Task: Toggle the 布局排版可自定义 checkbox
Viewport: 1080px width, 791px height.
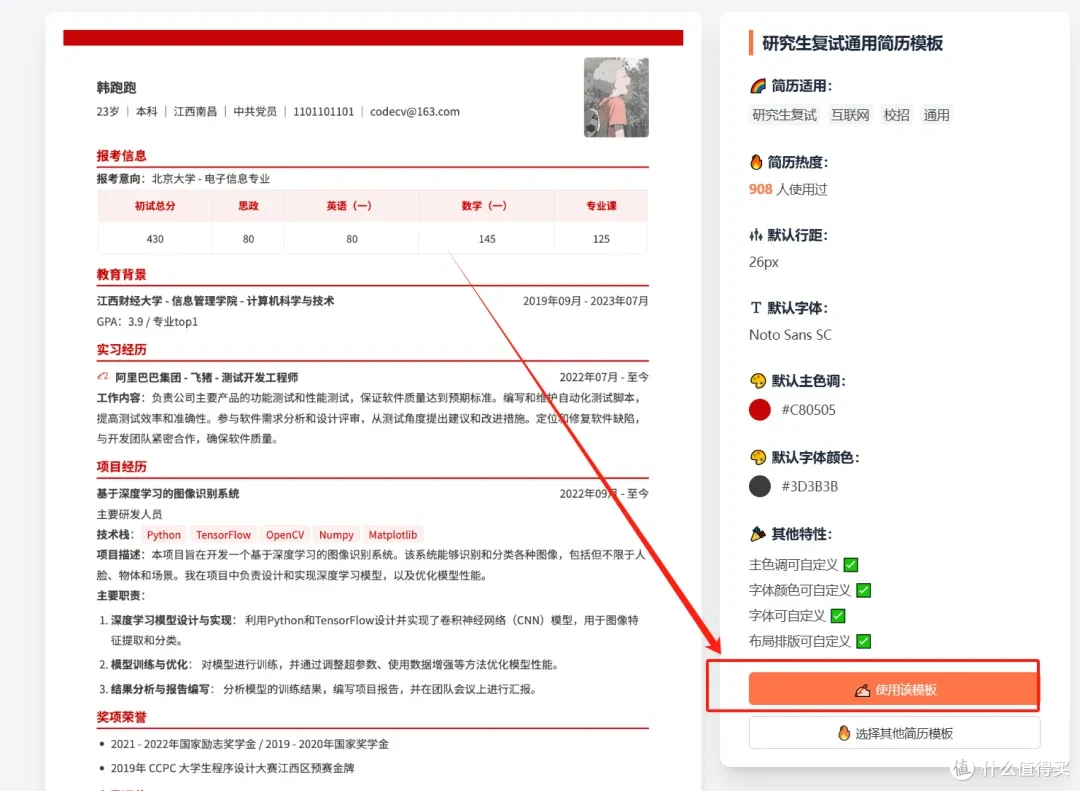Action: 864,641
